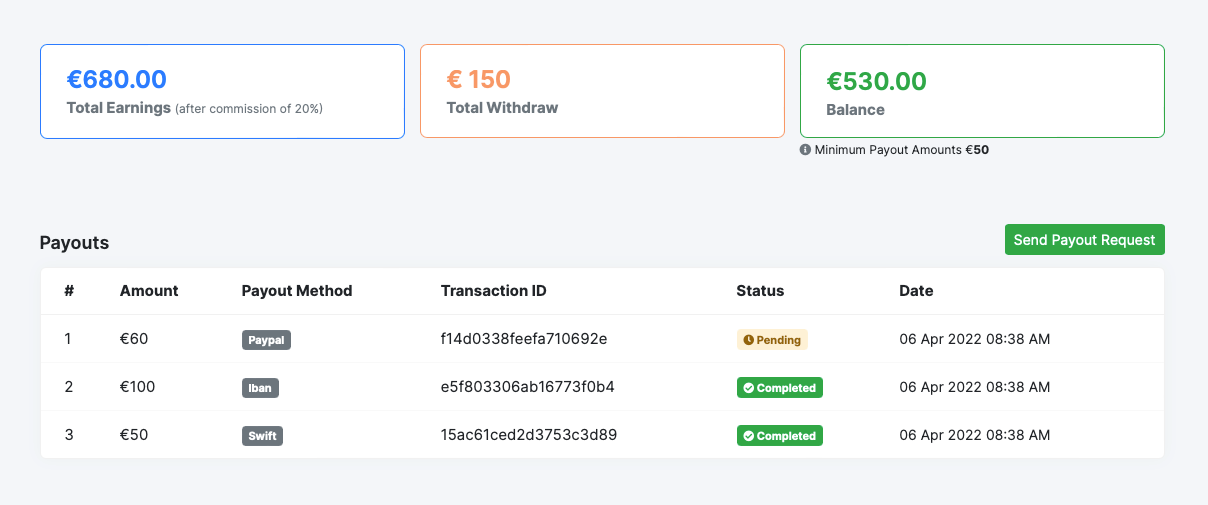The width and height of the screenshot is (1208, 505).
Task: Click the Date column header
Action: click(916, 291)
